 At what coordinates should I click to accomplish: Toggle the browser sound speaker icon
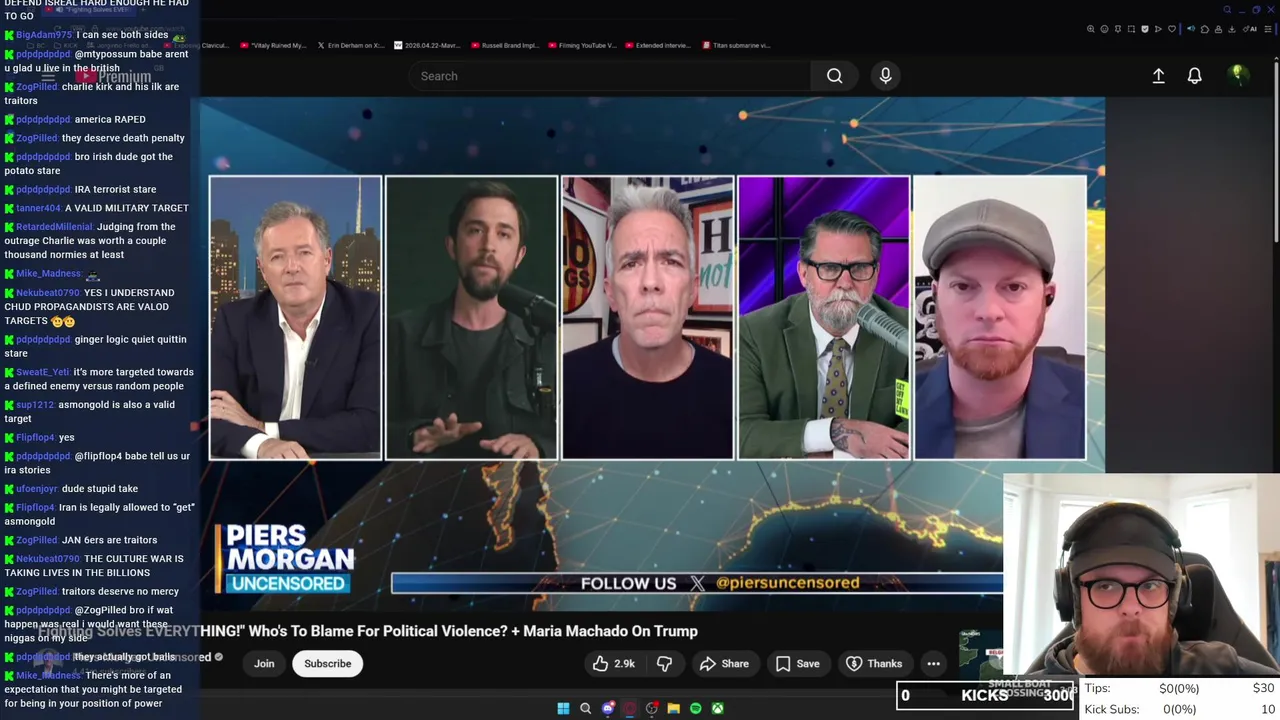pyautogui.click(x=1191, y=29)
